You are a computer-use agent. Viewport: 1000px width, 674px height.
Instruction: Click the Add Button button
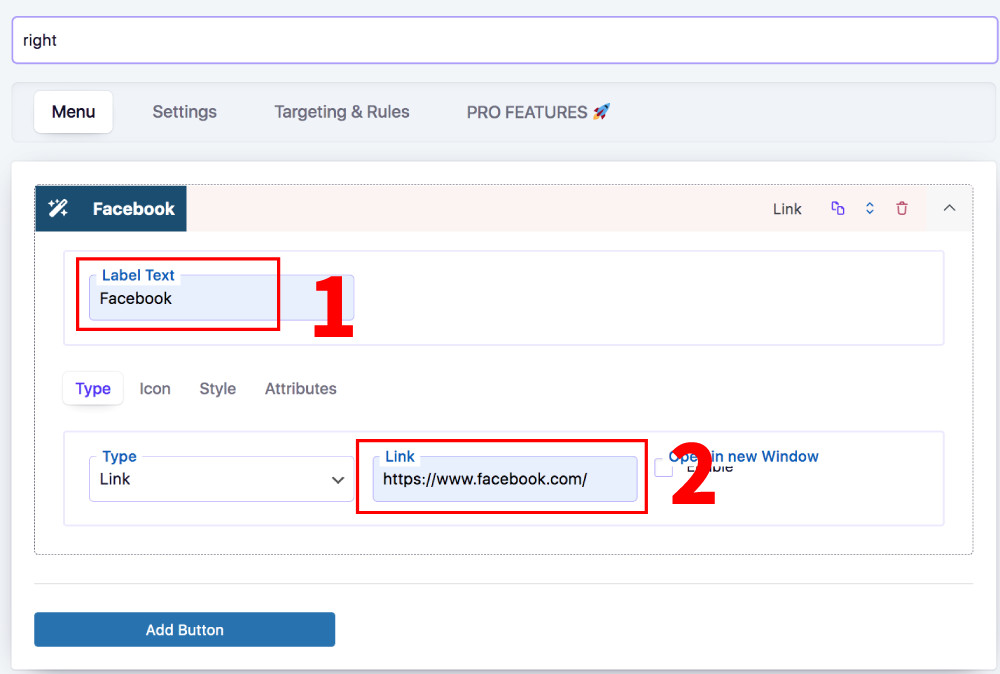[184, 629]
